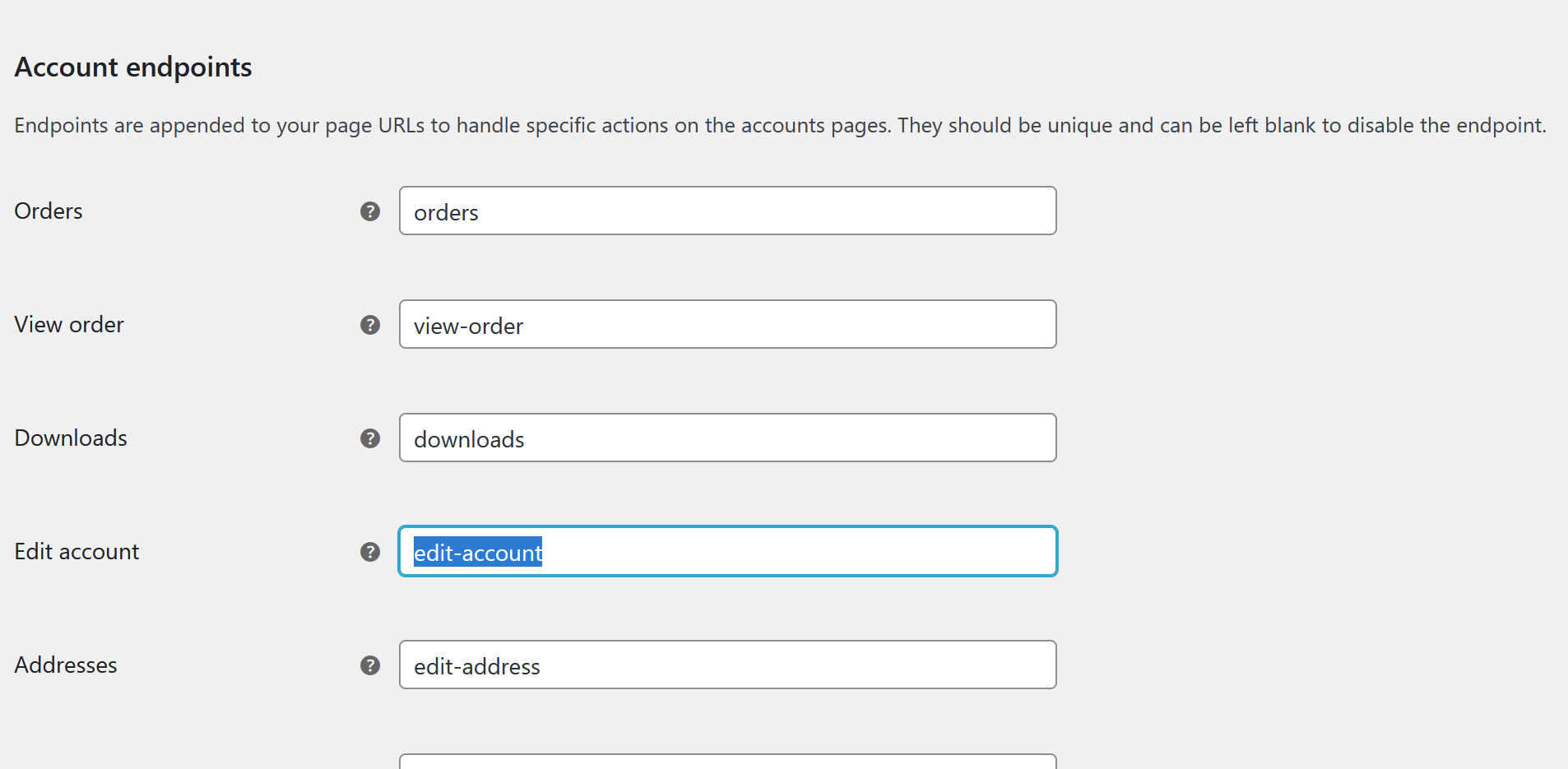Viewport: 1568px width, 769px height.
Task: Click the Addresses label text
Action: [66, 665]
